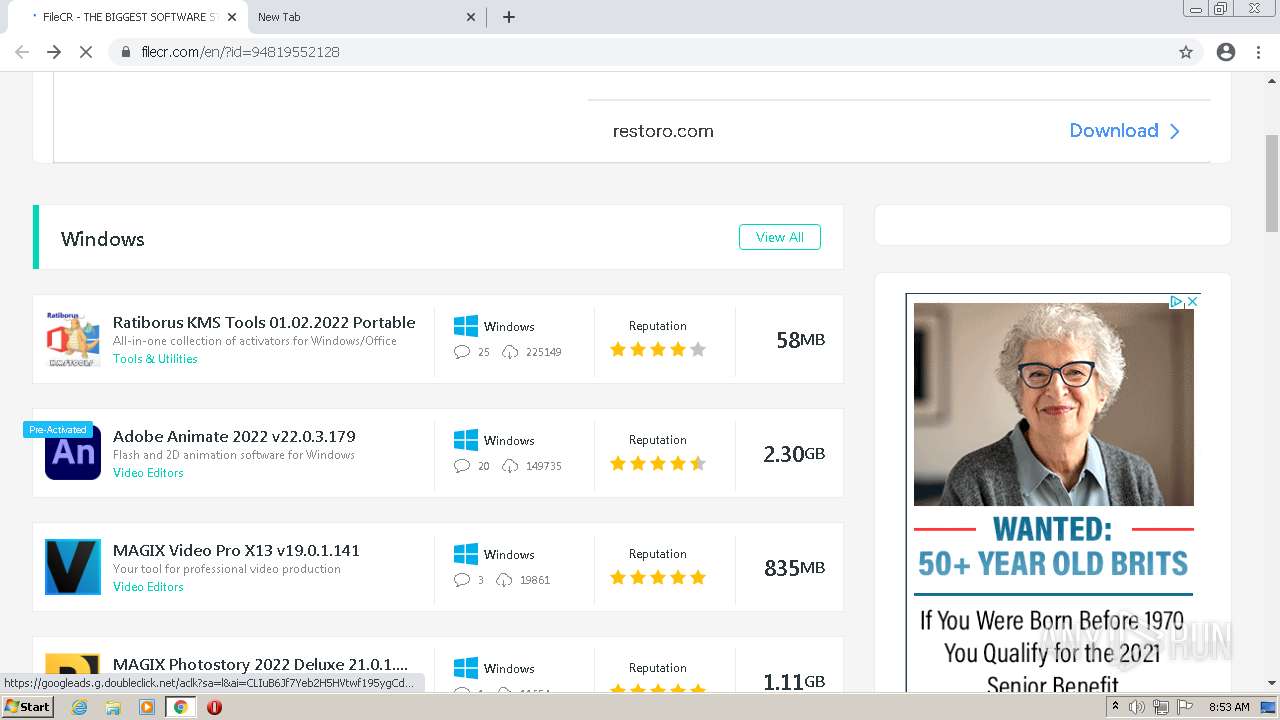The width and height of the screenshot is (1280, 720).
Task: Click Windows logo in MAGIX Video Pro row
Action: tap(466, 554)
